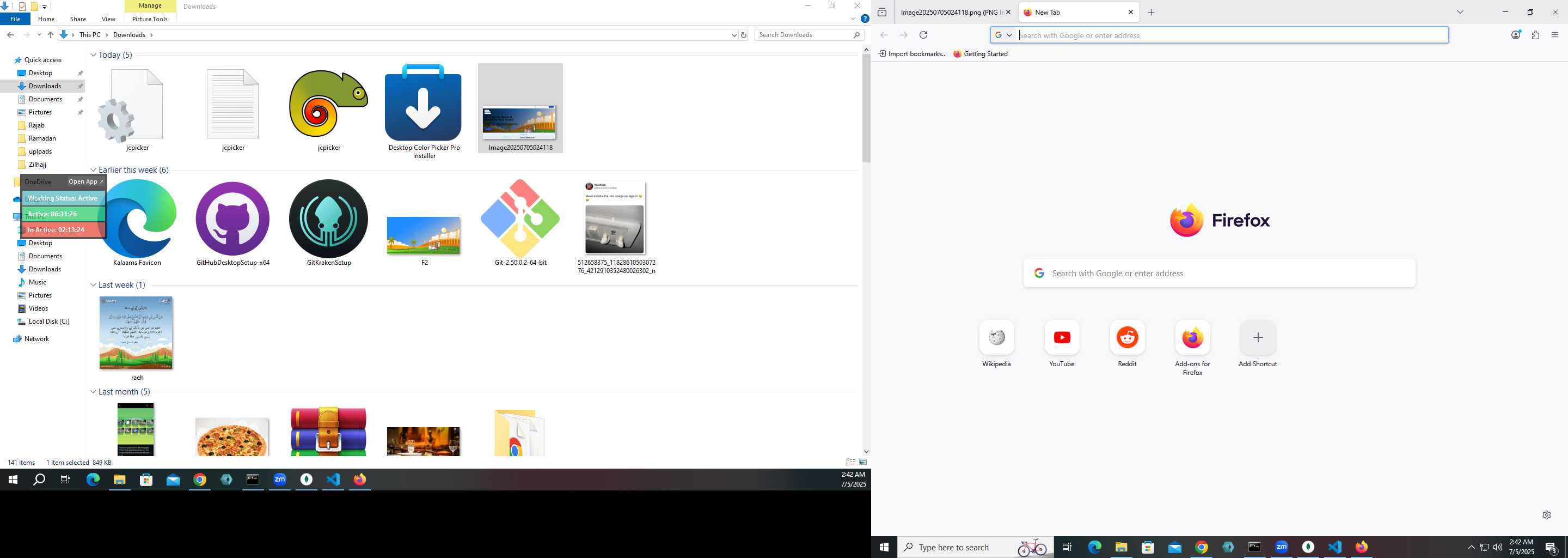Collapse the Last week (1) group
The image size is (1568, 558).
click(x=93, y=285)
